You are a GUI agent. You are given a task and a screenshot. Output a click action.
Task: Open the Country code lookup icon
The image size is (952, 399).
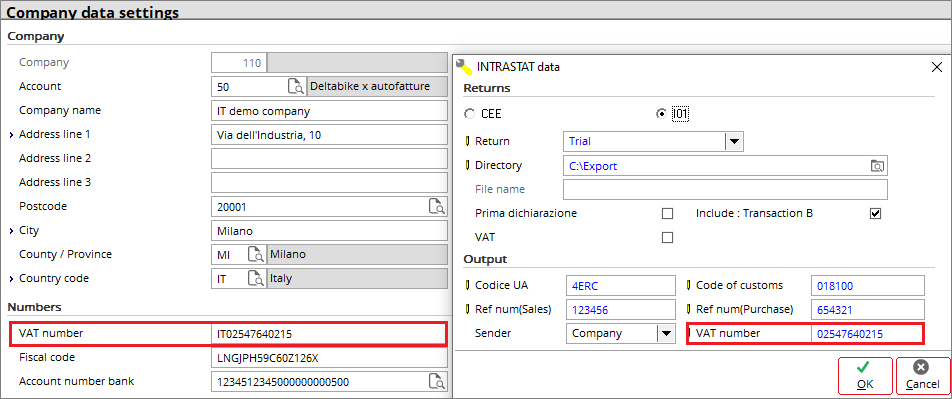click(x=256, y=279)
